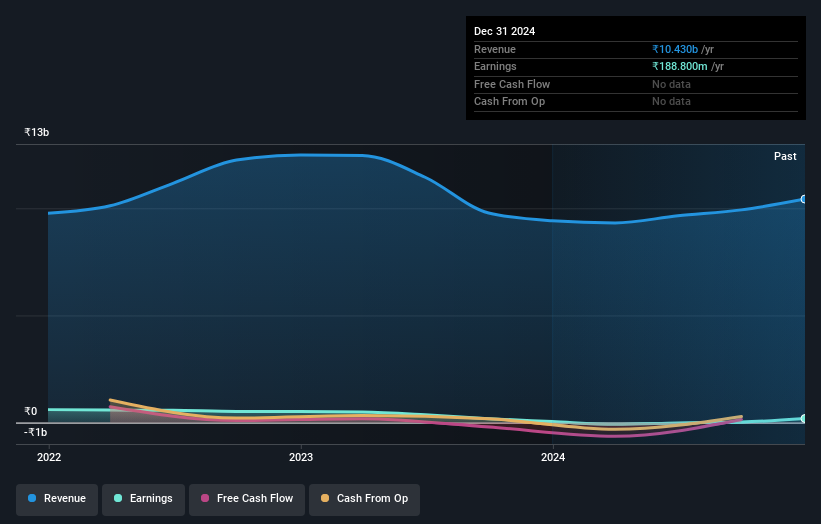This screenshot has width=821, height=524.
Task: Click the 2024 x-axis label
Action: point(553,458)
